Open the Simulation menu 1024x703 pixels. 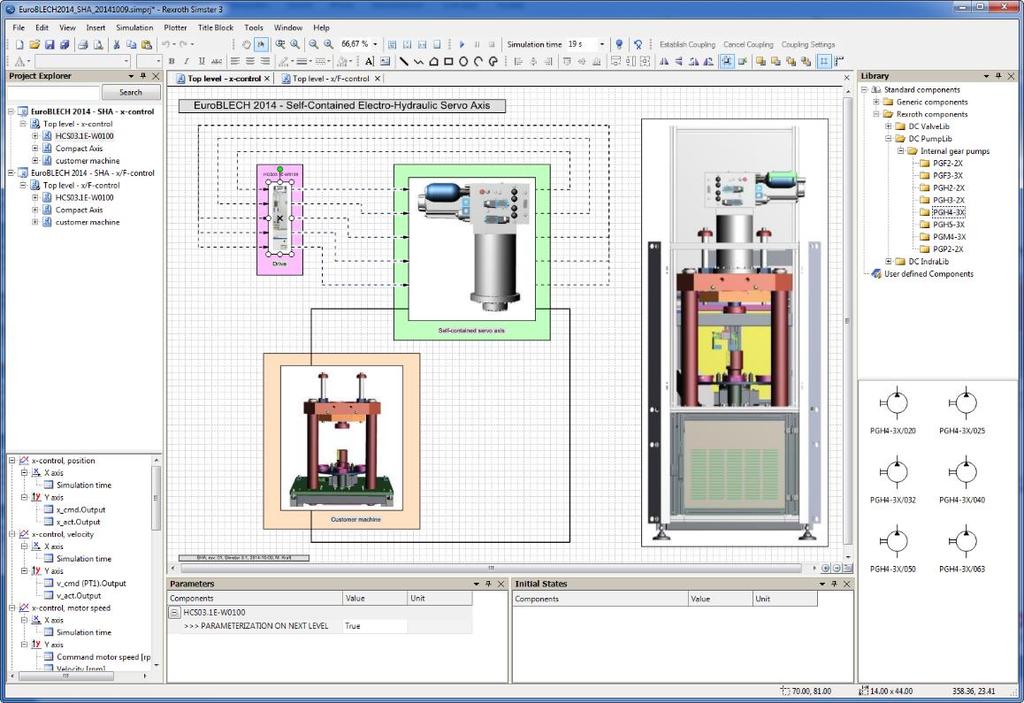tap(135, 27)
